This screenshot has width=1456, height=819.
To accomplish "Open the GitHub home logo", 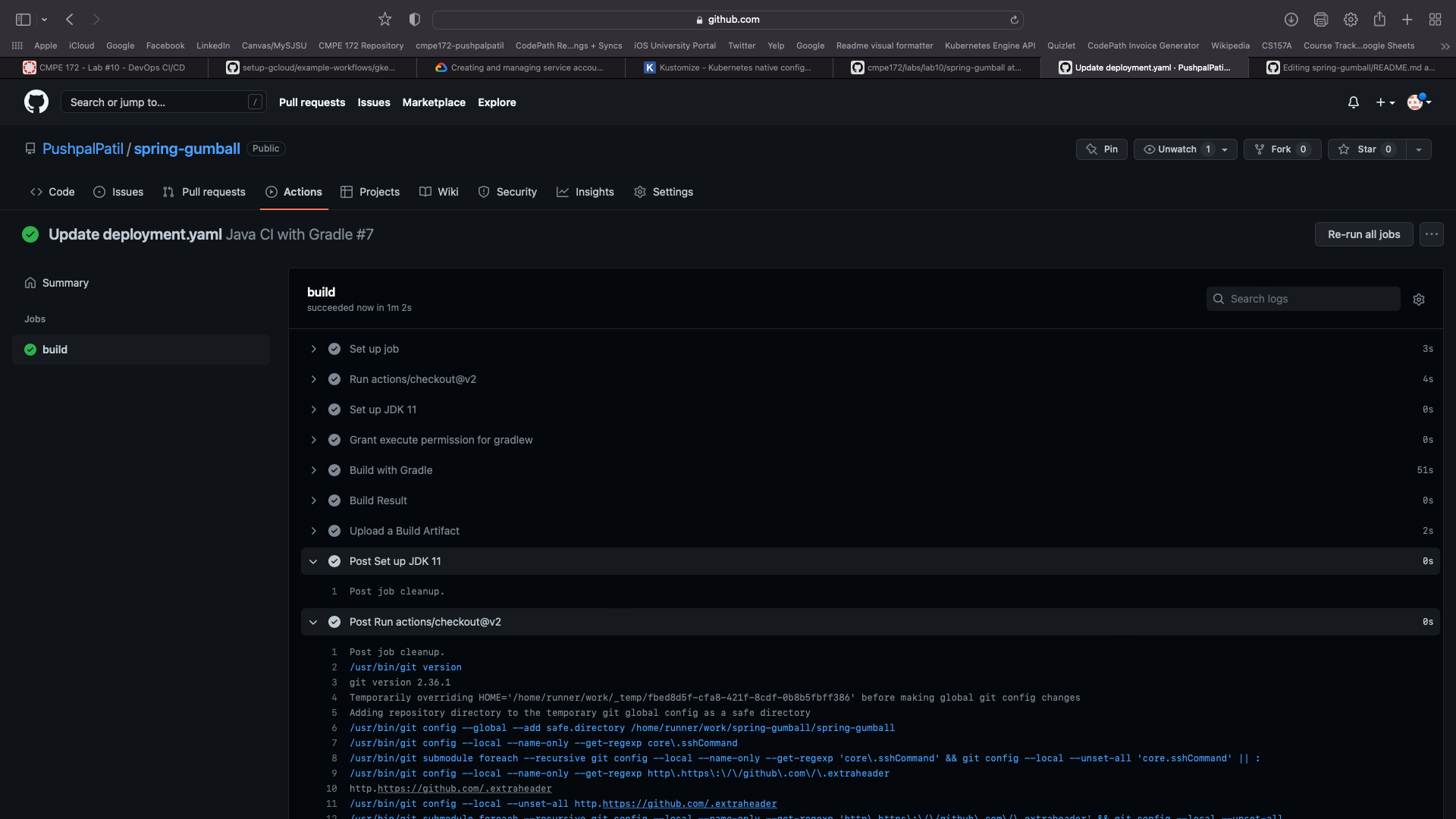I will [x=35, y=102].
